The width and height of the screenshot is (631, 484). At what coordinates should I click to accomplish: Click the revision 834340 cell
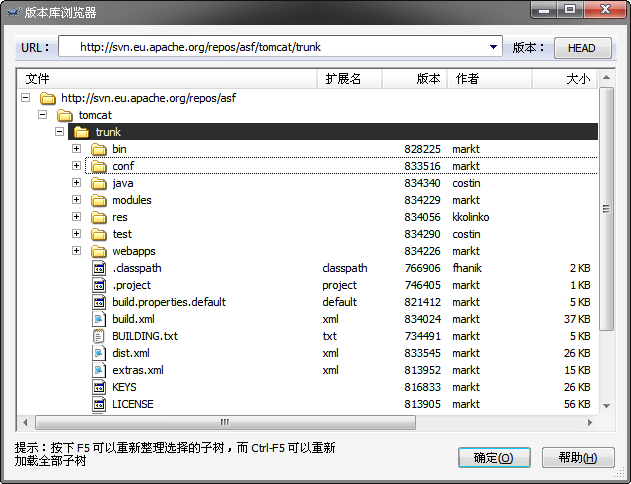(x=422, y=183)
